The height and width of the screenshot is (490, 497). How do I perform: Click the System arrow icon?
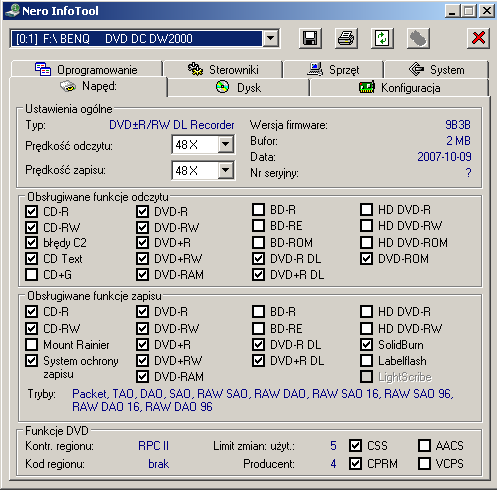pyautogui.click(x=417, y=69)
